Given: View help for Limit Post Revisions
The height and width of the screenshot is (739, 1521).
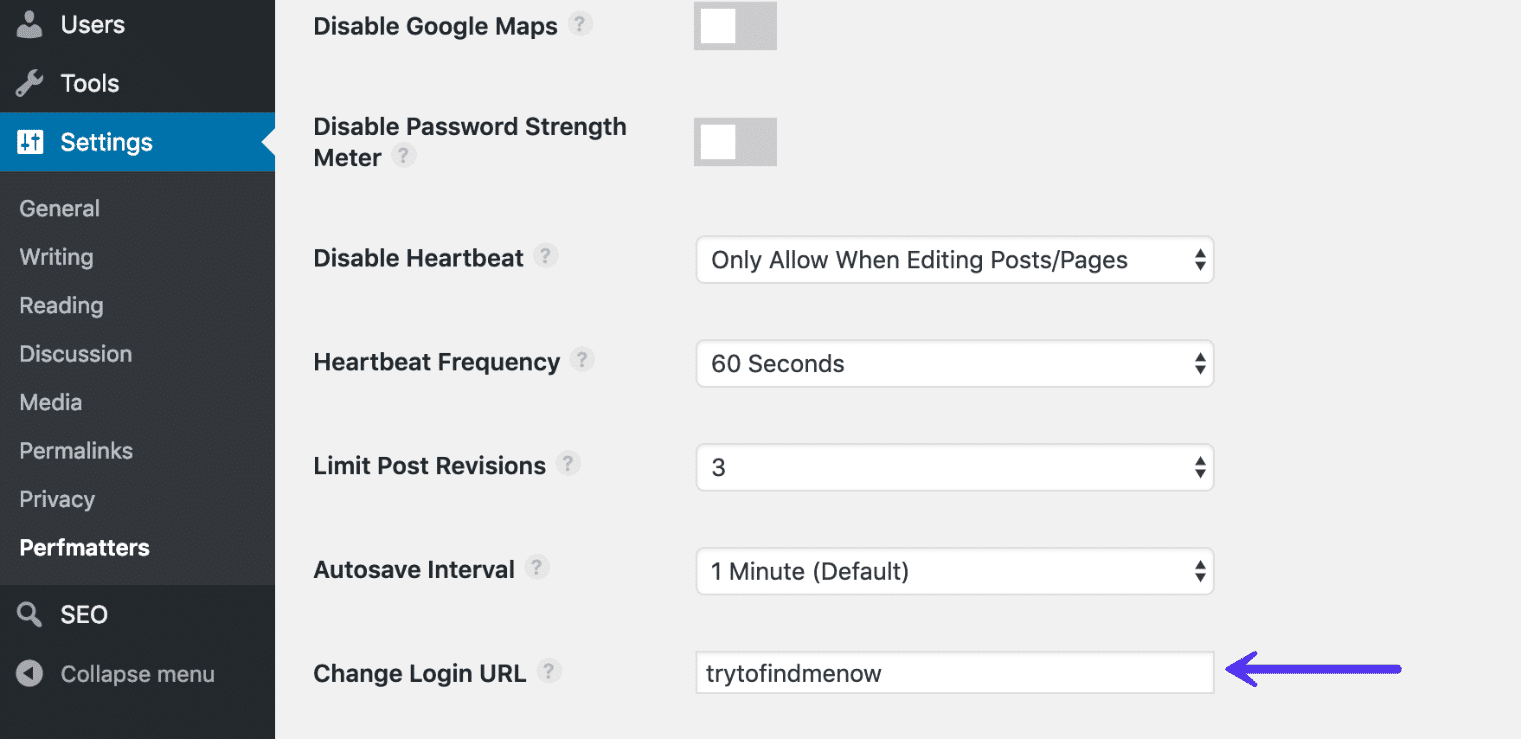Looking at the screenshot, I should (x=568, y=463).
